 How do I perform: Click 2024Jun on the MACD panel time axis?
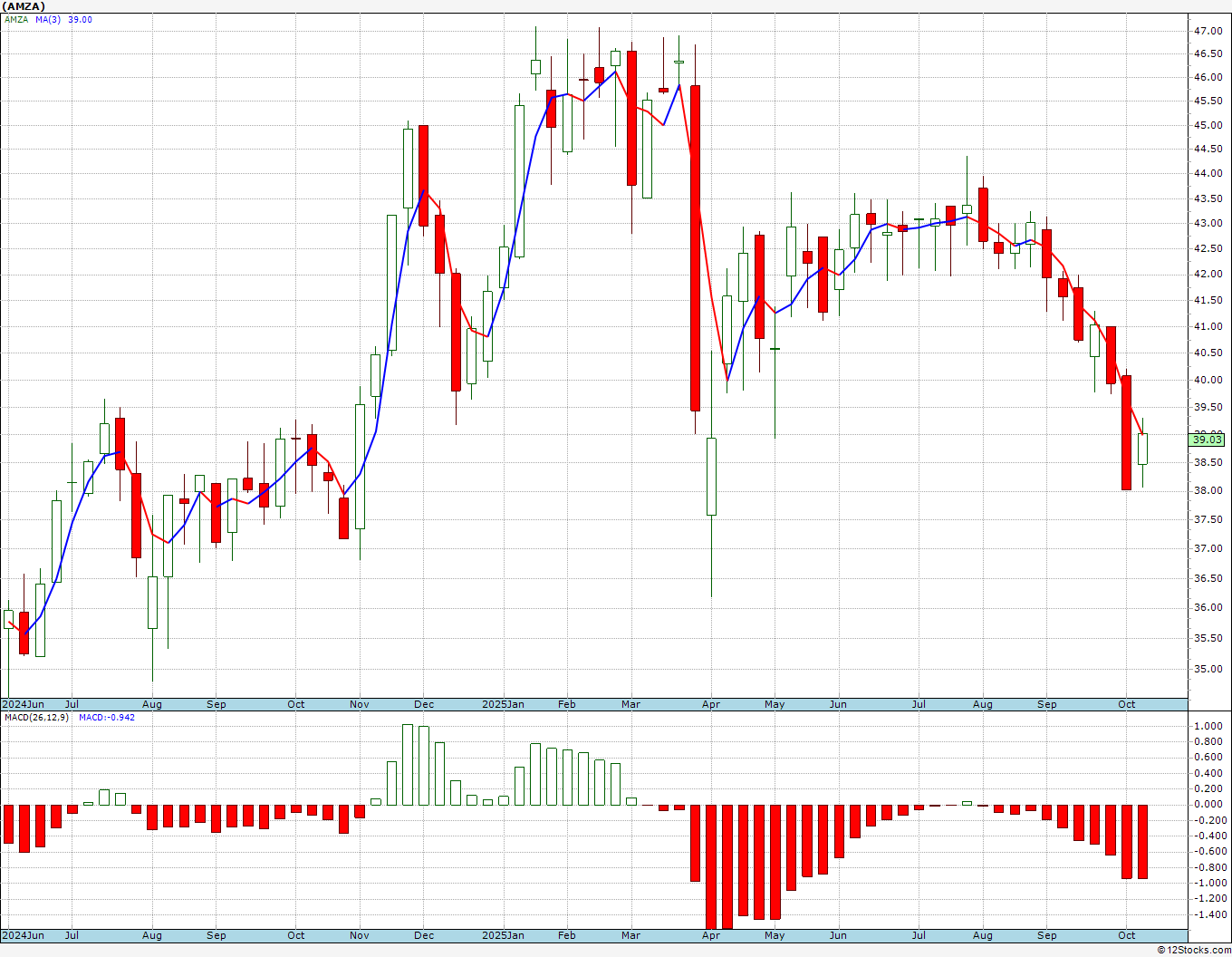(x=23, y=935)
